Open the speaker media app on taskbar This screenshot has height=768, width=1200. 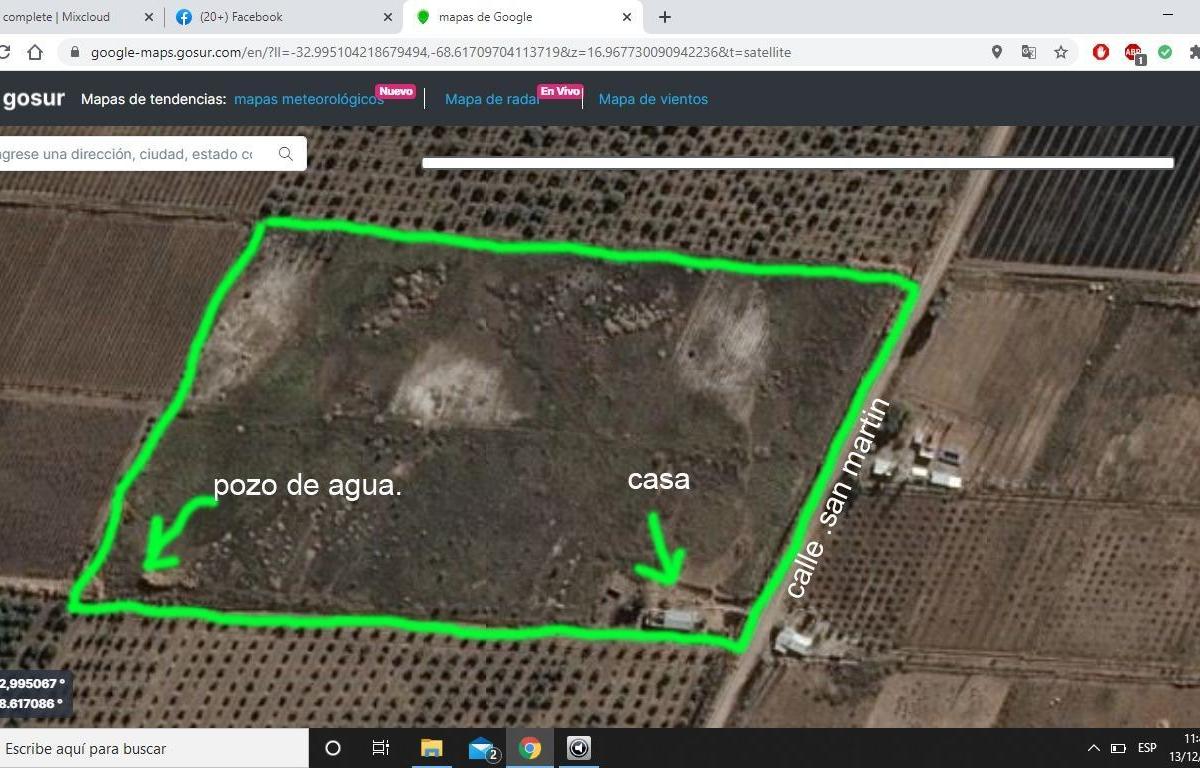(x=579, y=748)
